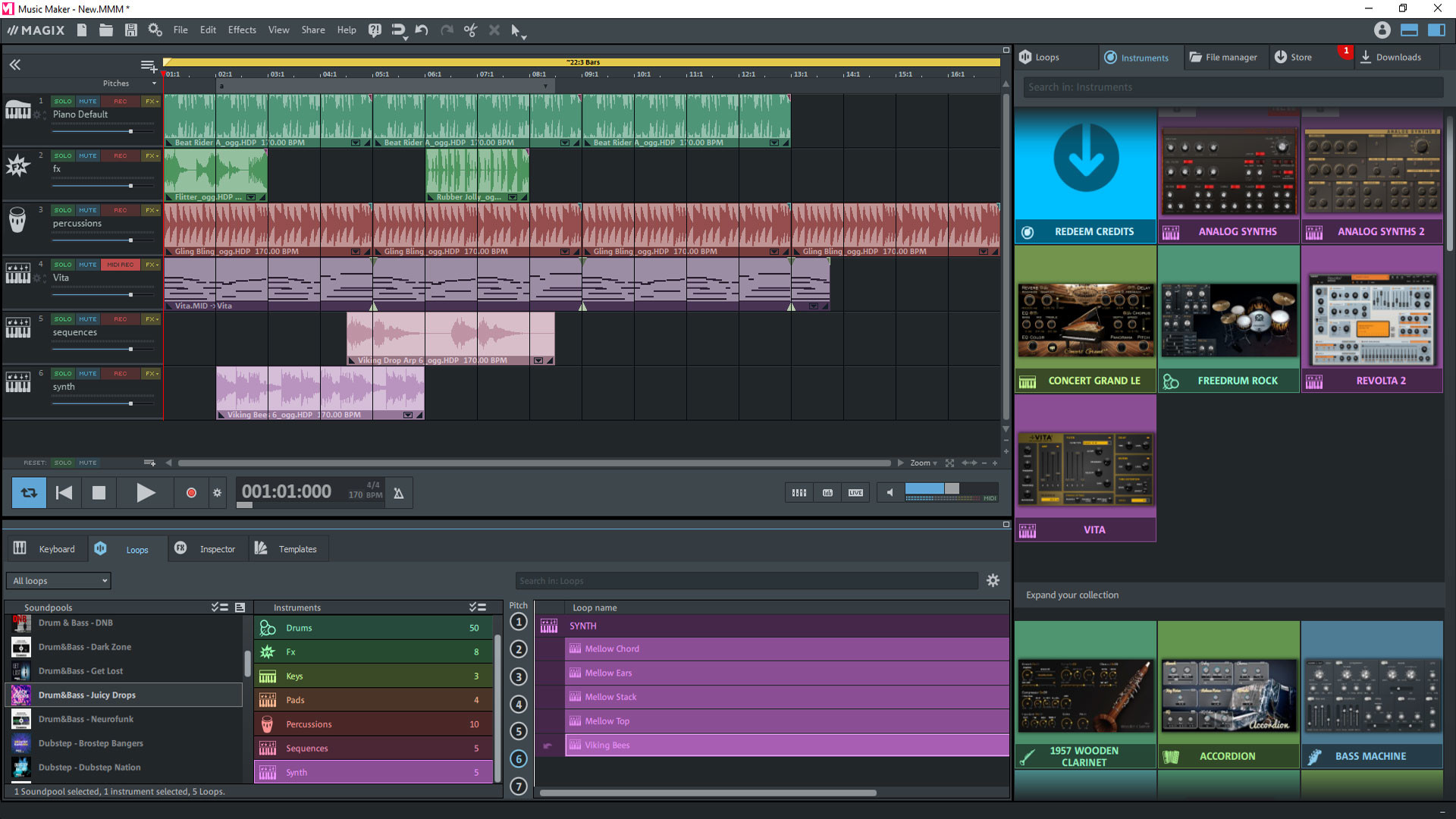Drag the master volume slider in transport bar

[x=951, y=489]
